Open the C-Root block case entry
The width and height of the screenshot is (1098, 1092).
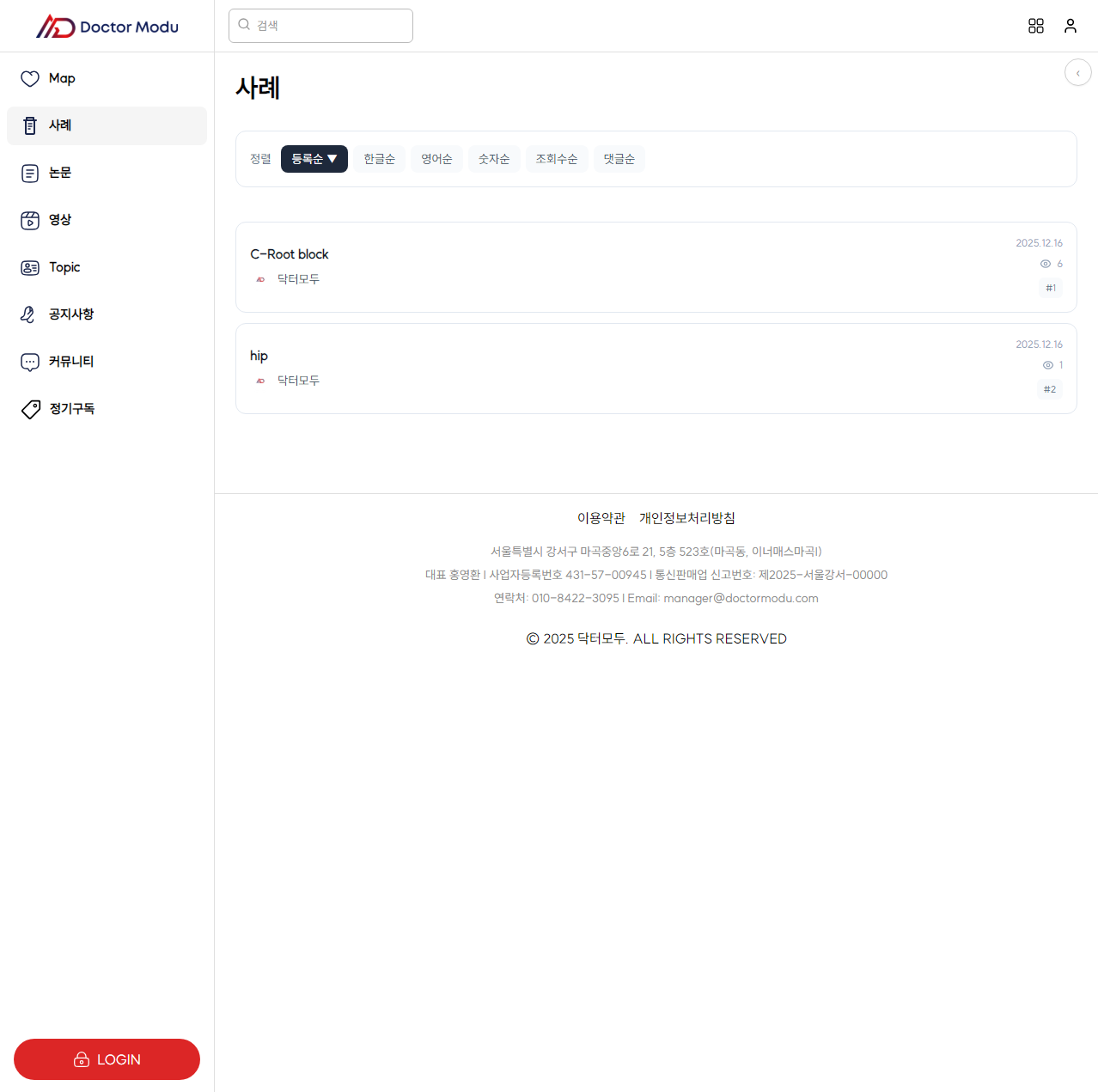tap(290, 254)
